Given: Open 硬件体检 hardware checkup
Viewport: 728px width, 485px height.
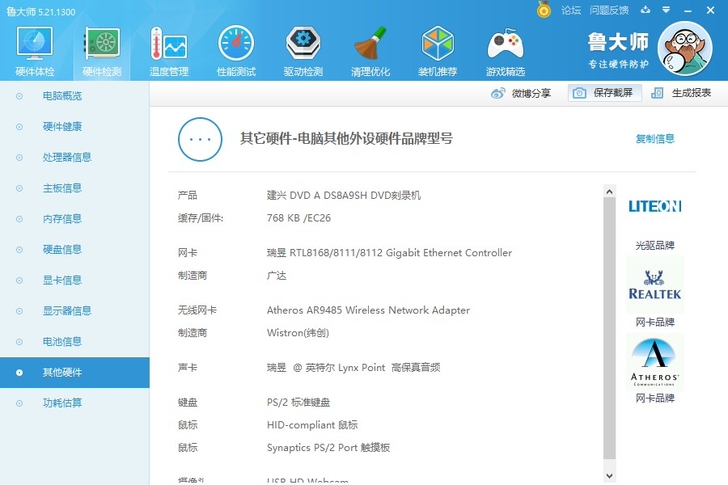Looking at the screenshot, I should tap(35, 51).
